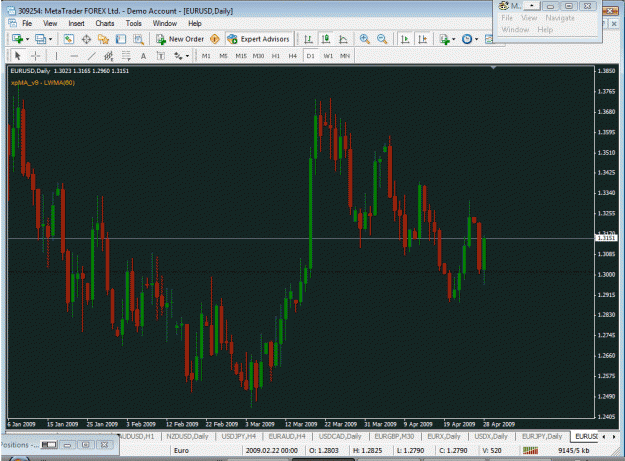The width and height of the screenshot is (625, 461).
Task: Switch timeframe to H4
Action: pyautogui.click(x=293, y=56)
